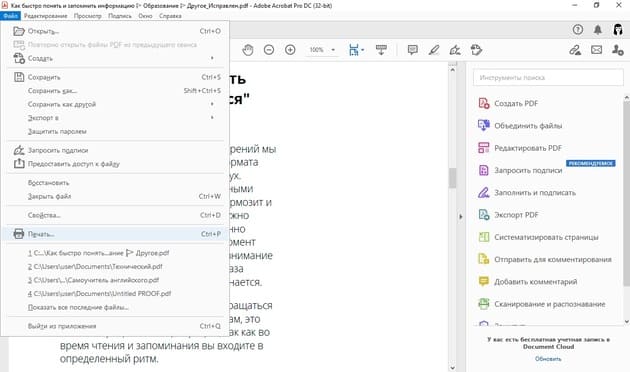Screen dimensions: 630x372
Task: Click the share link icon
Action: tap(575, 50)
